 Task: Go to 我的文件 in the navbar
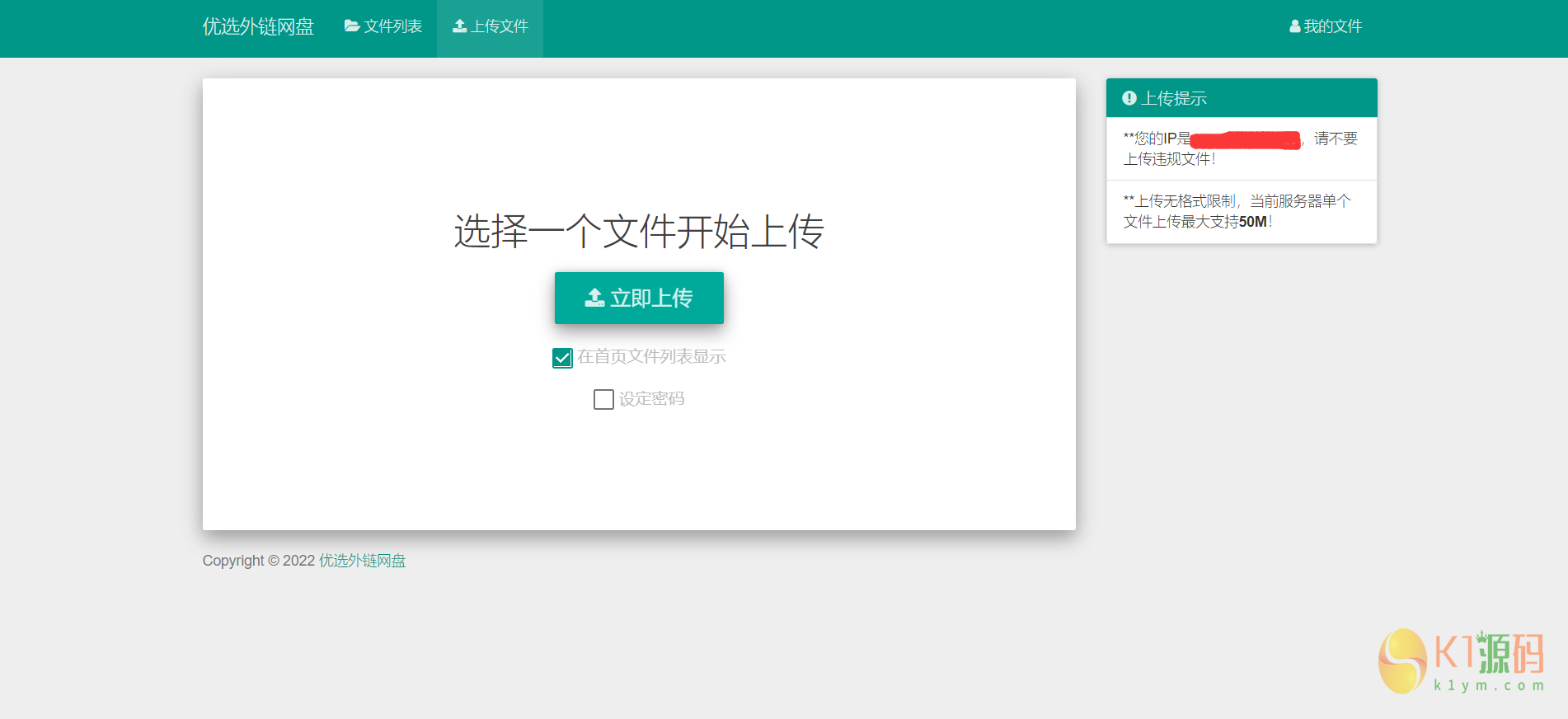(1326, 26)
